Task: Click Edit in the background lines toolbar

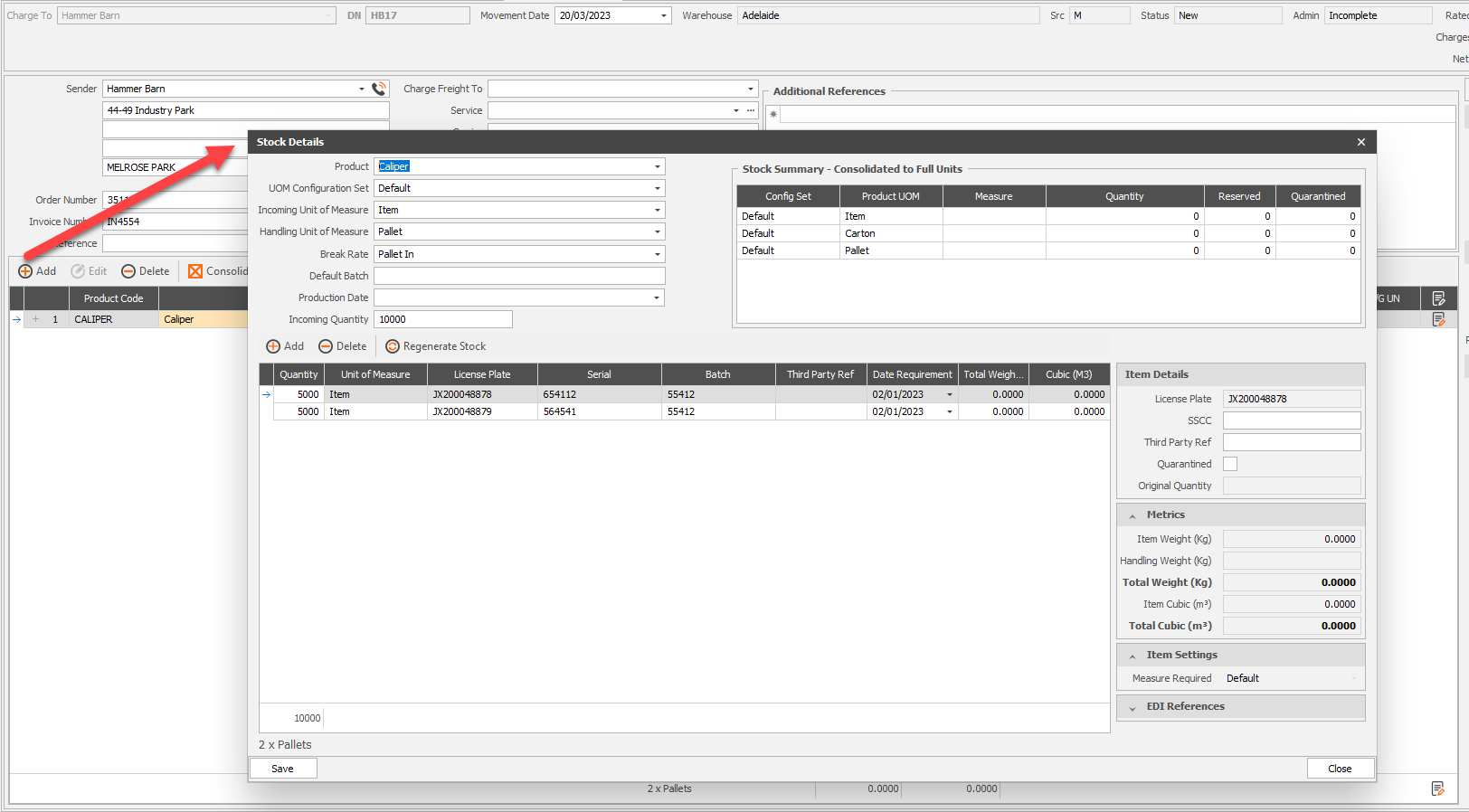Action: (x=89, y=271)
